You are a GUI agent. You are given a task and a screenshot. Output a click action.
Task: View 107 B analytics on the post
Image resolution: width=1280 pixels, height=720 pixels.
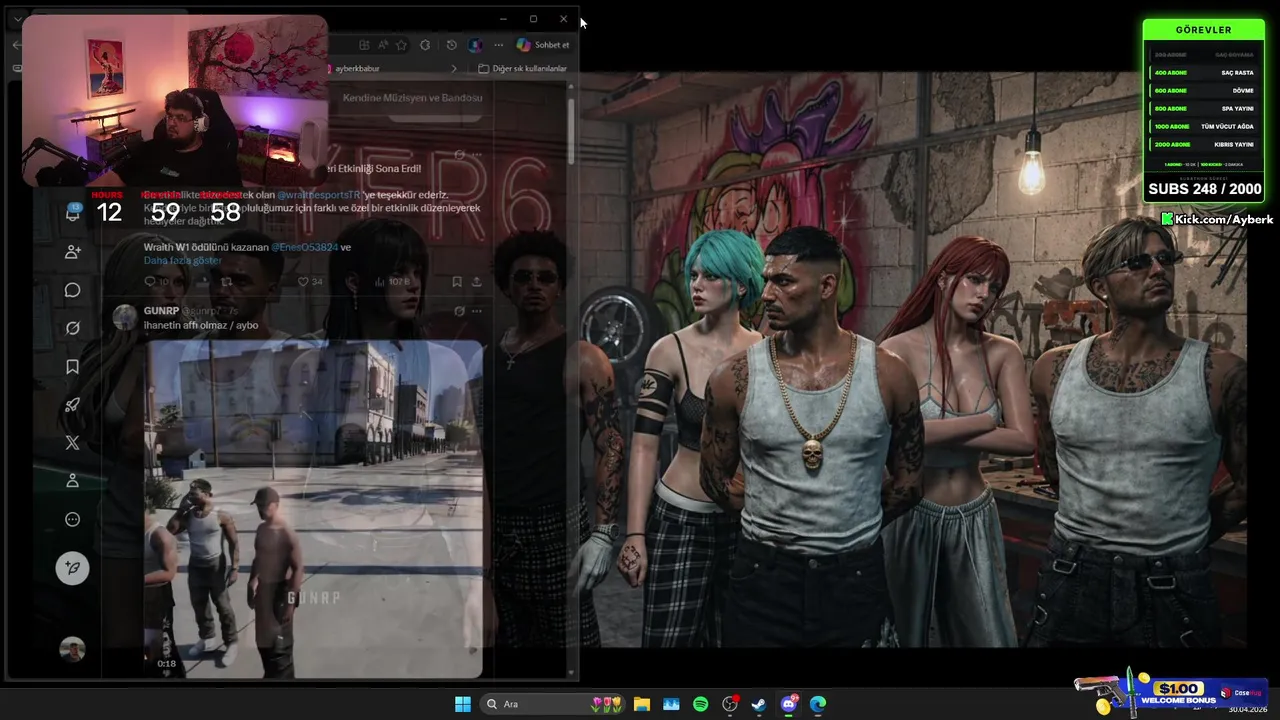click(x=393, y=282)
